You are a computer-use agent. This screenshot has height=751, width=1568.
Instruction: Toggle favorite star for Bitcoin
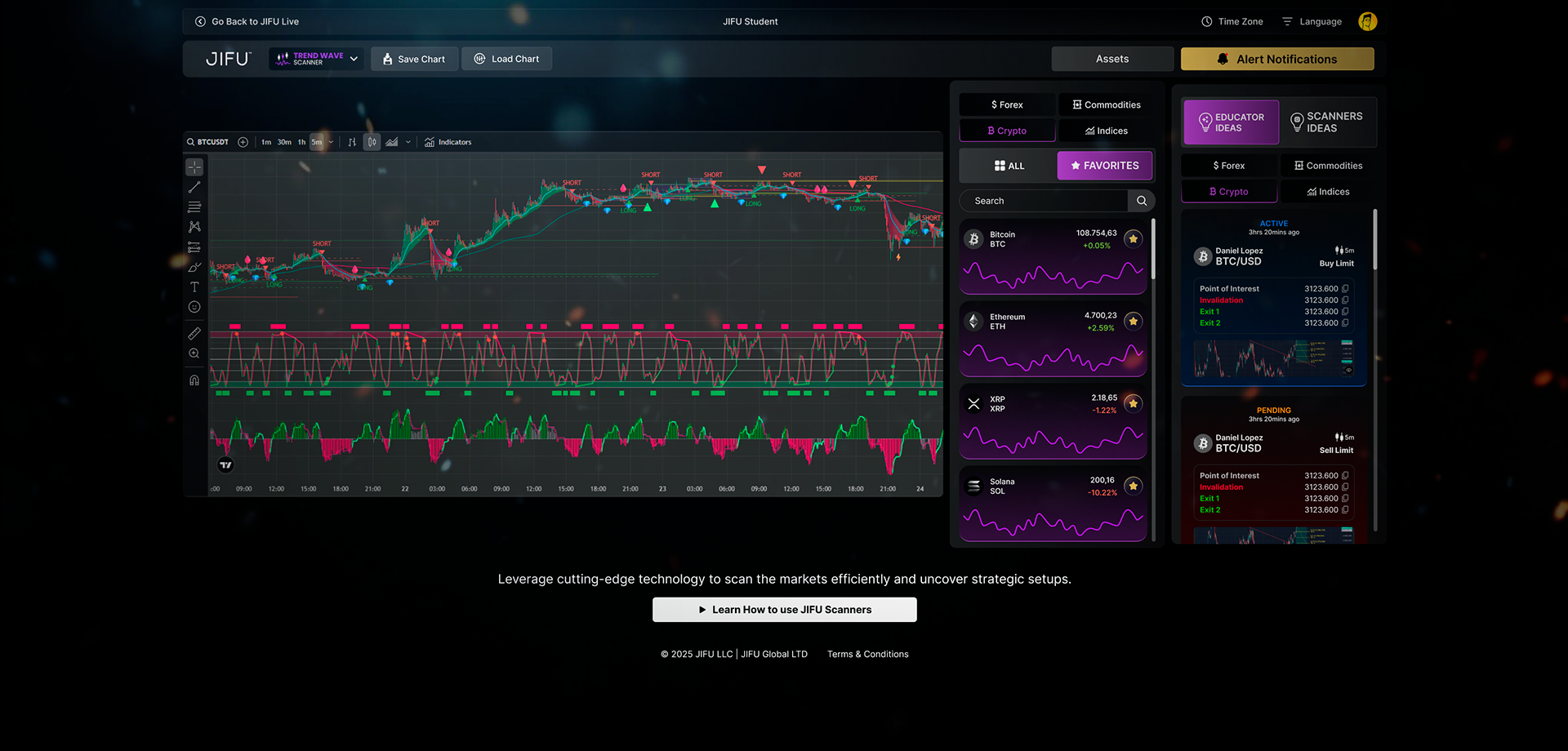[1133, 239]
